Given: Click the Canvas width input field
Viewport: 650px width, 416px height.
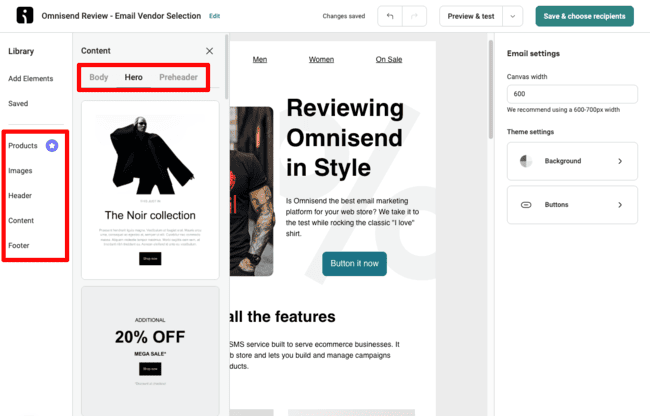Looking at the screenshot, I should pos(572,94).
